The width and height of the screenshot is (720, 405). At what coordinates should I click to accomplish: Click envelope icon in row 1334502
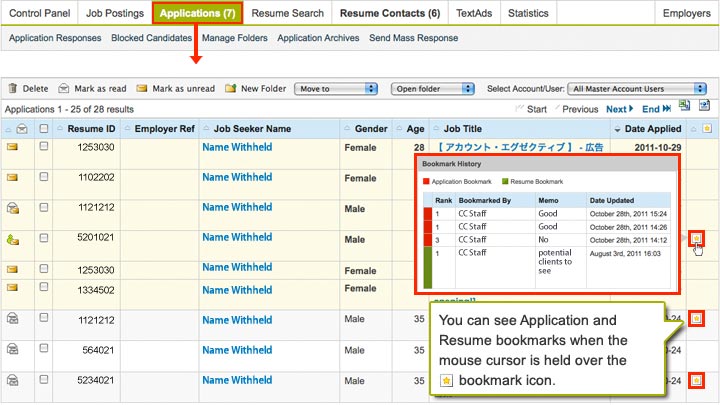tap(12, 287)
